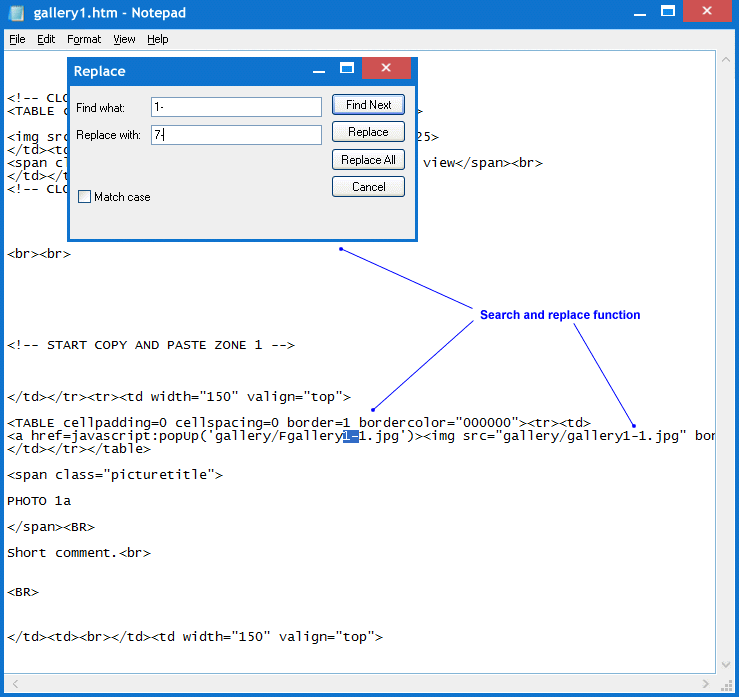The width and height of the screenshot is (739, 697).
Task: Click the '</td></tr></table>' line
Action: [x=79, y=449]
